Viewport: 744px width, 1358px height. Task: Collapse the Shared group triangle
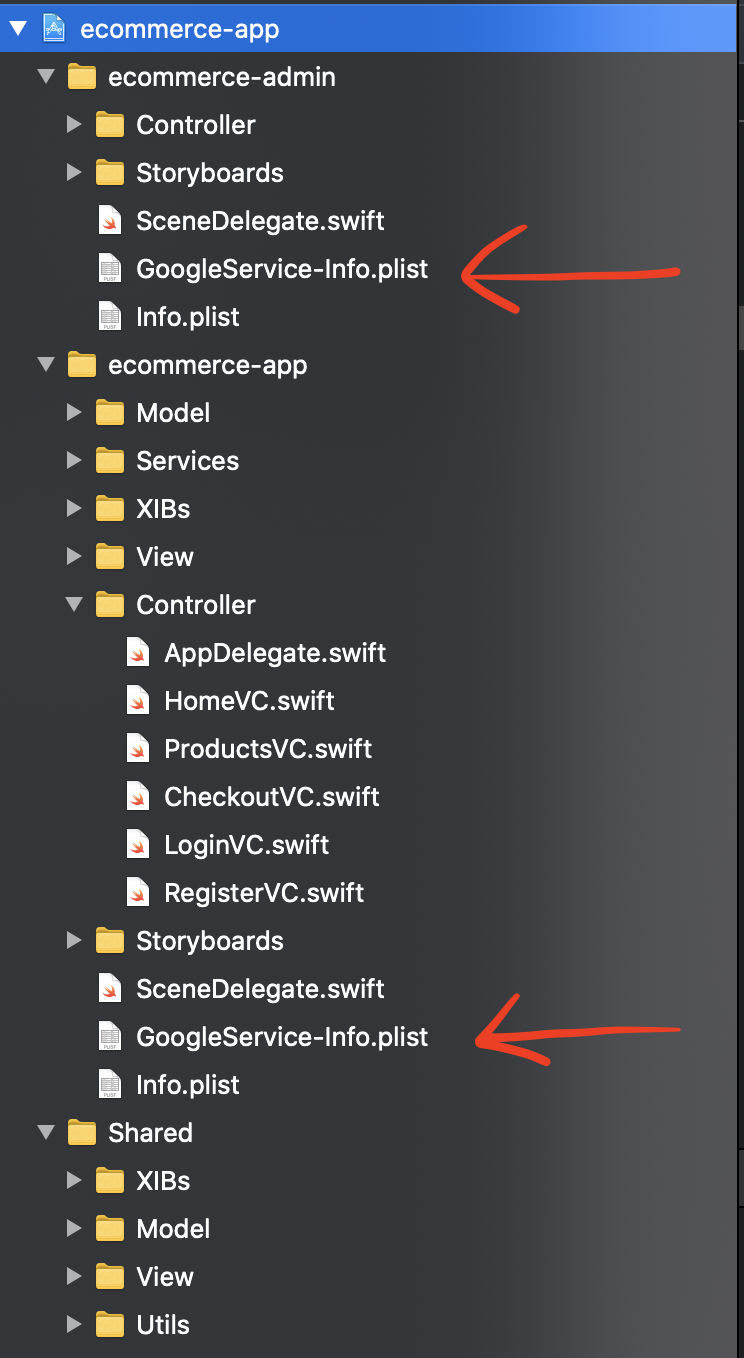tap(46, 1133)
